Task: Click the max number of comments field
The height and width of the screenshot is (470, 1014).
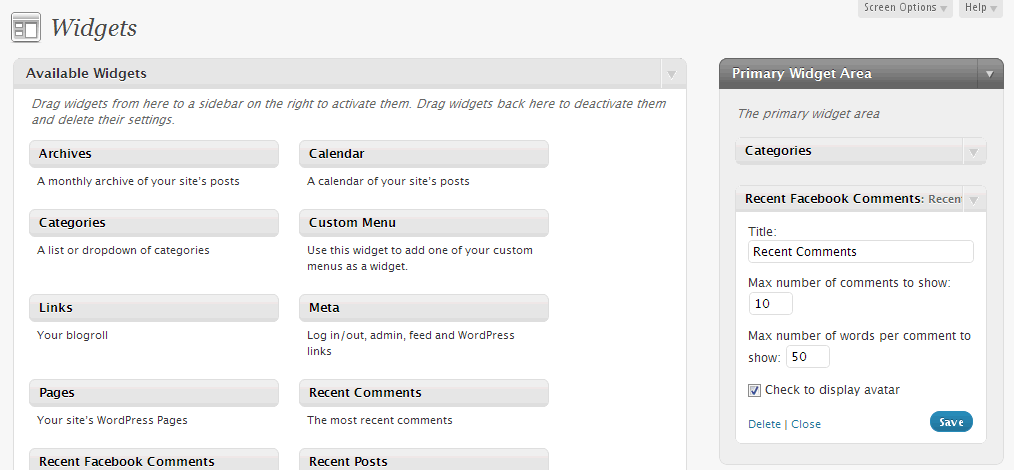Action: (770, 304)
